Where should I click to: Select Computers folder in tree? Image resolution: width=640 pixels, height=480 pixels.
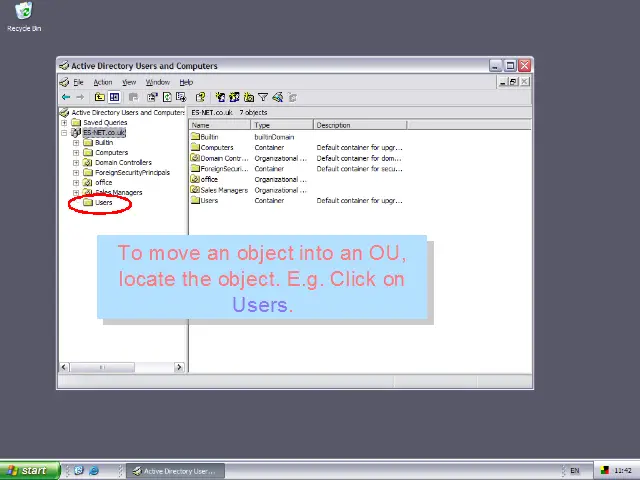pyautogui.click(x=111, y=153)
